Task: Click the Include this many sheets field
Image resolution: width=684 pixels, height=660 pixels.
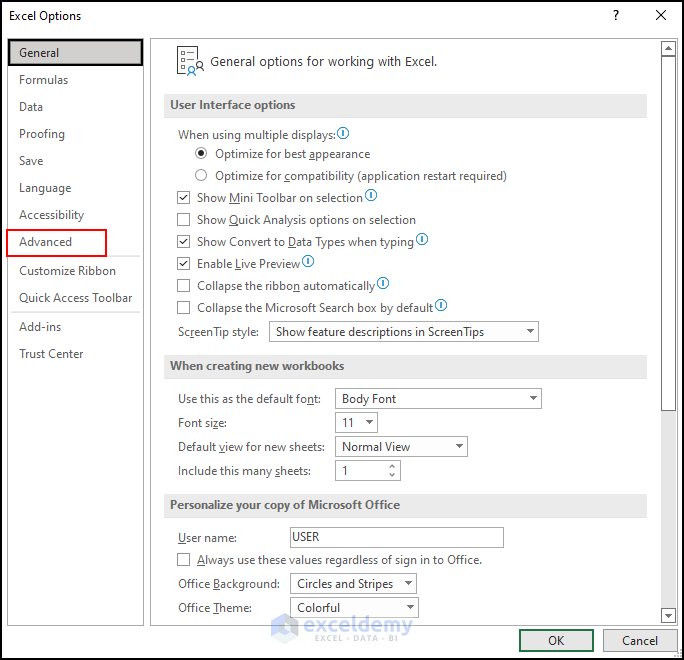Action: pyautogui.click(x=367, y=471)
